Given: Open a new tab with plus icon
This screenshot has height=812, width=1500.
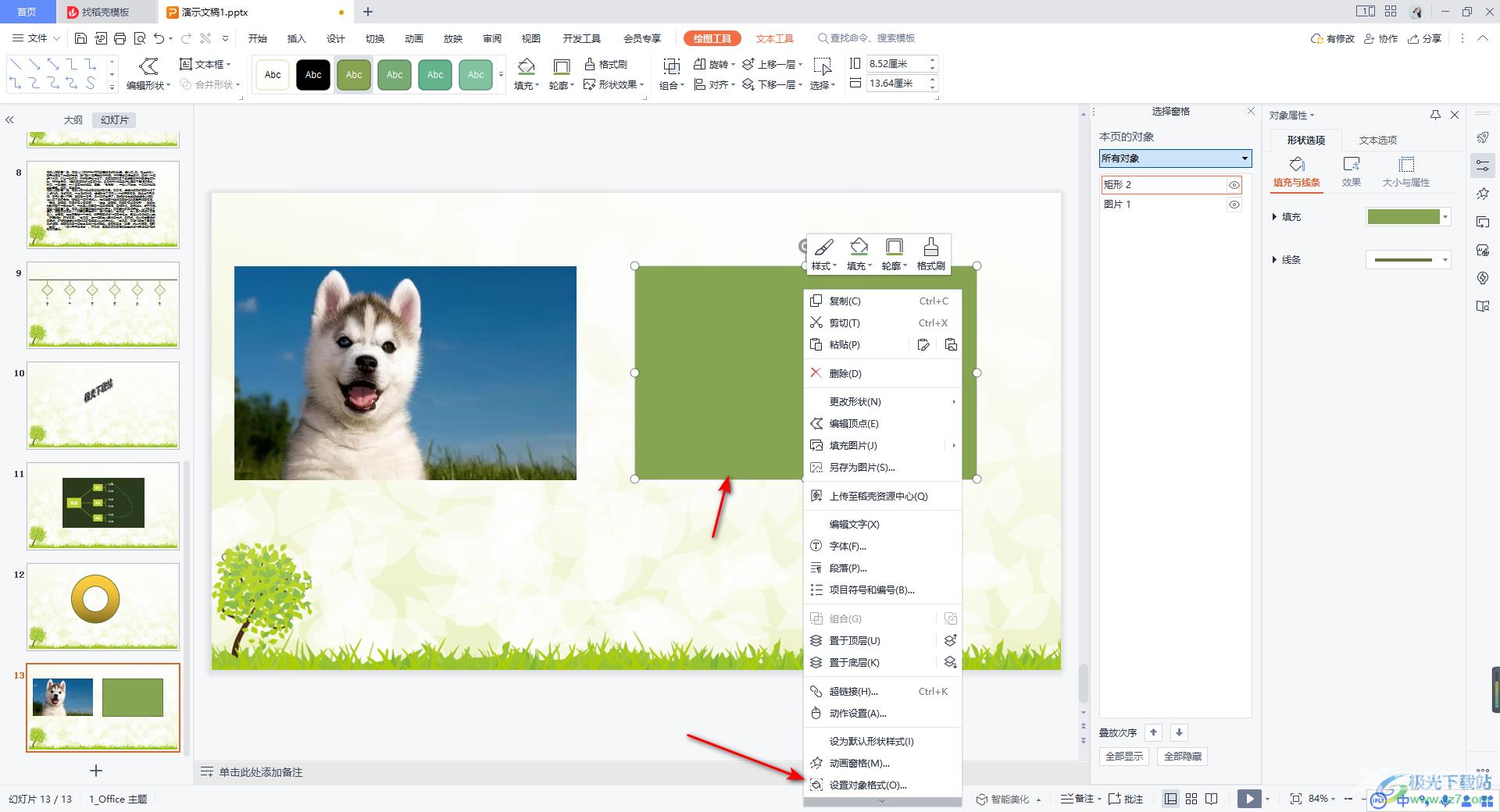Looking at the screenshot, I should (x=368, y=12).
